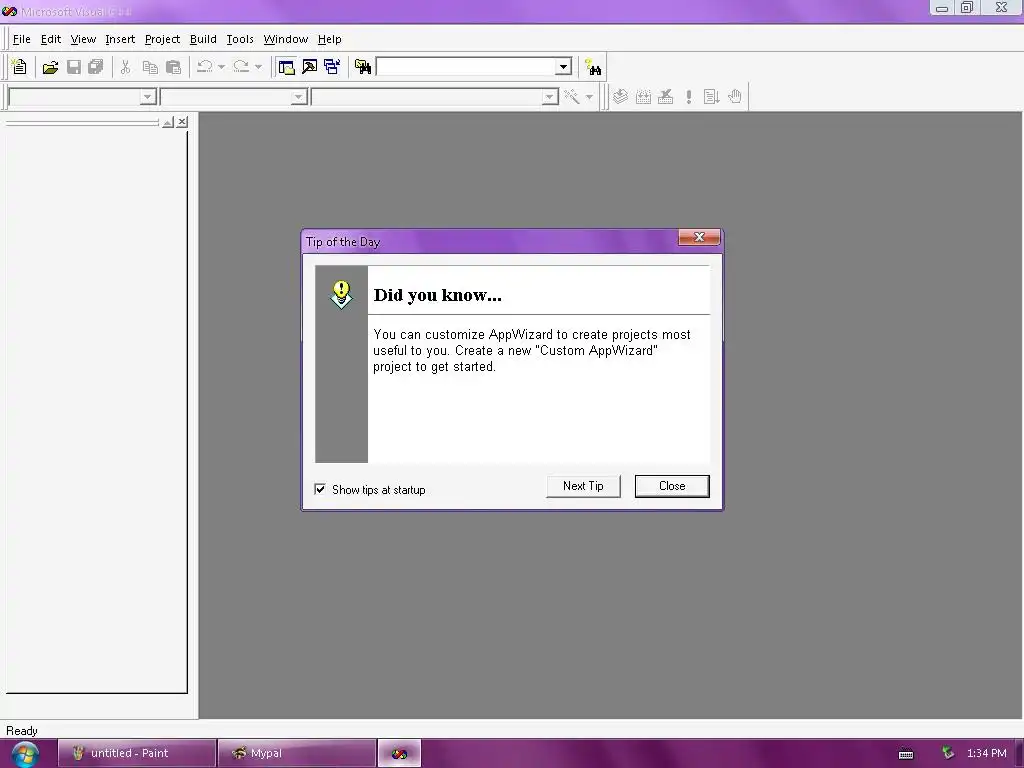Click inside the Find text field
This screenshot has width=1024, height=768.
tap(466, 67)
